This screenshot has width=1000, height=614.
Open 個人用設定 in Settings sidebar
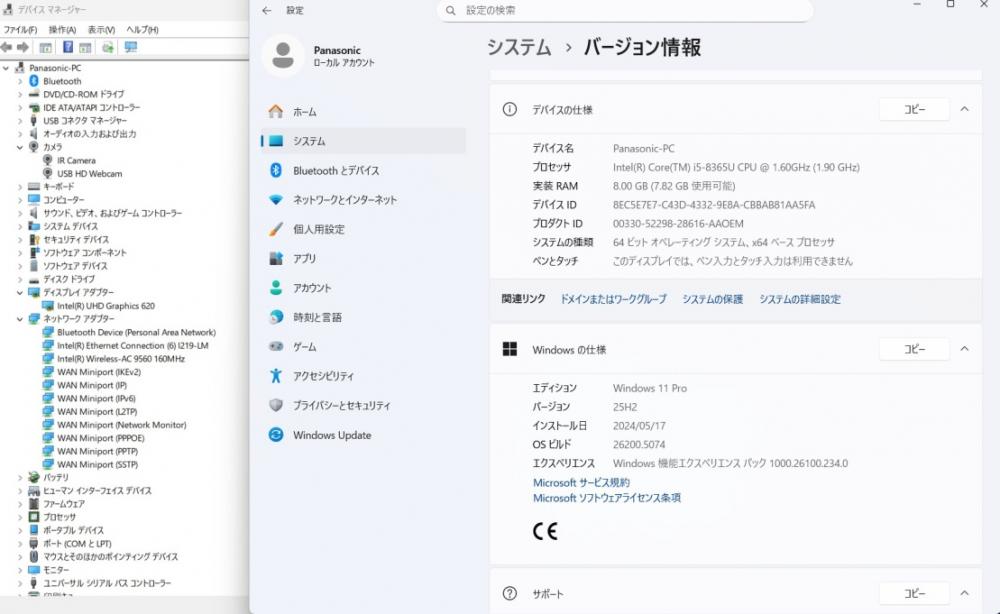(364, 229)
